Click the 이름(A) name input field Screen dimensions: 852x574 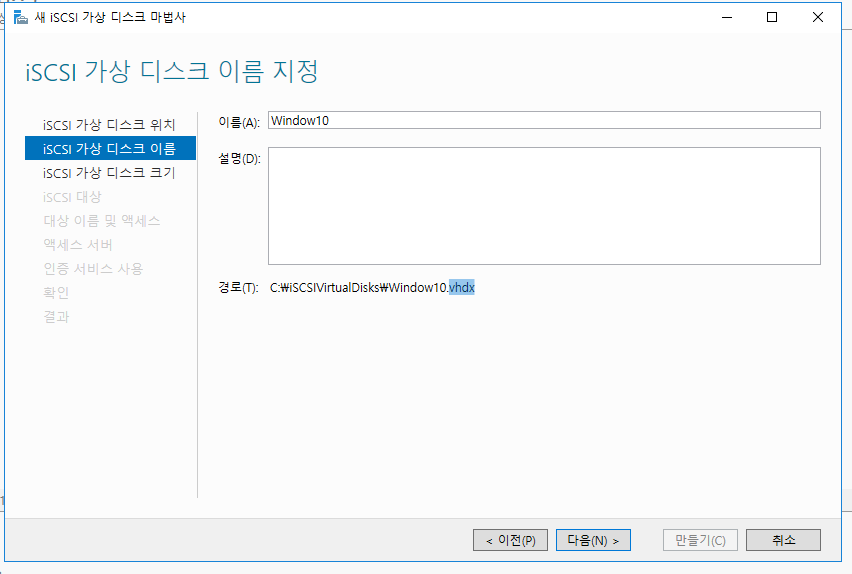tap(544, 120)
